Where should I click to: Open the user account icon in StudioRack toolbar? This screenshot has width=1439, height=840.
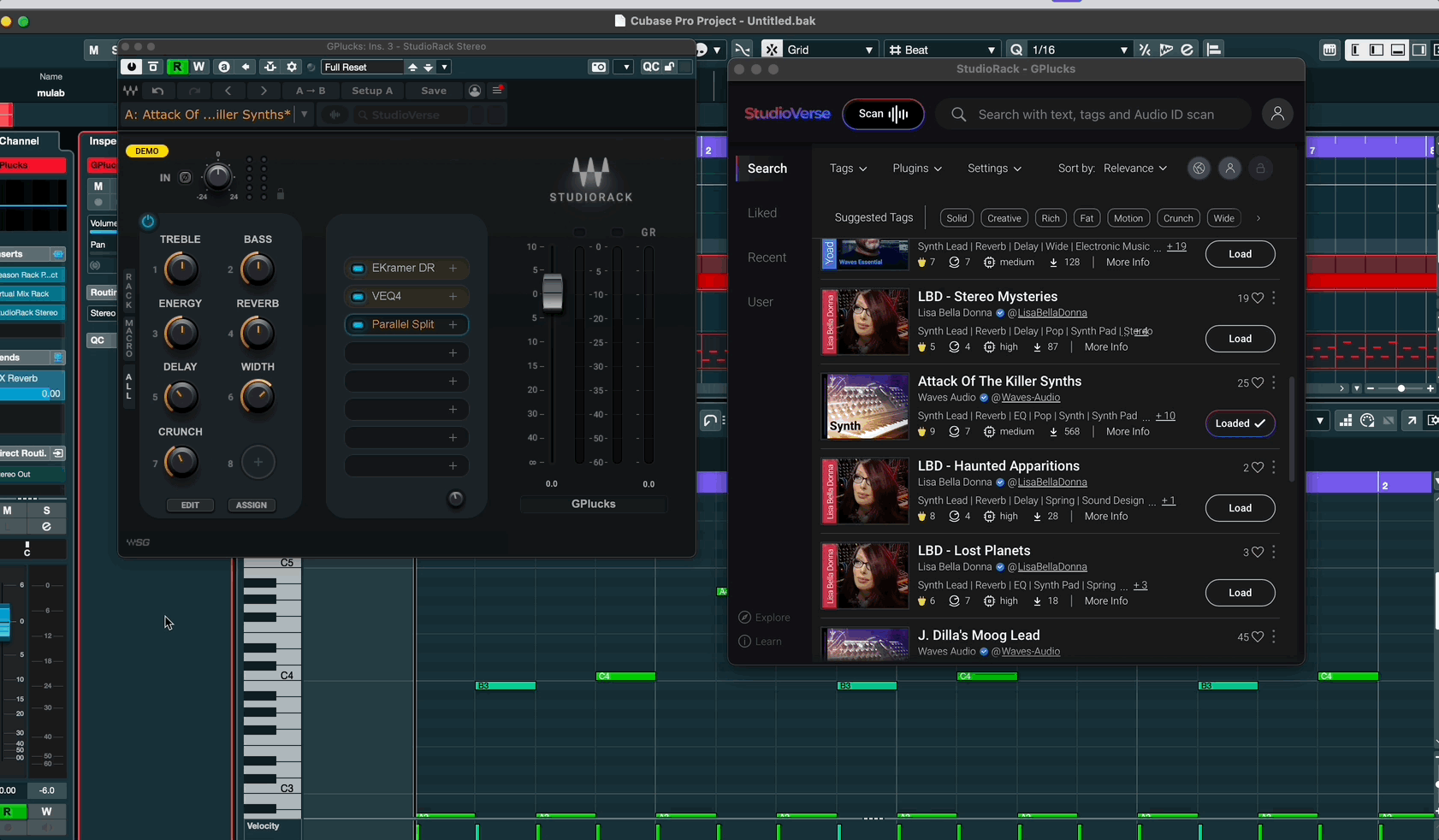[x=475, y=91]
